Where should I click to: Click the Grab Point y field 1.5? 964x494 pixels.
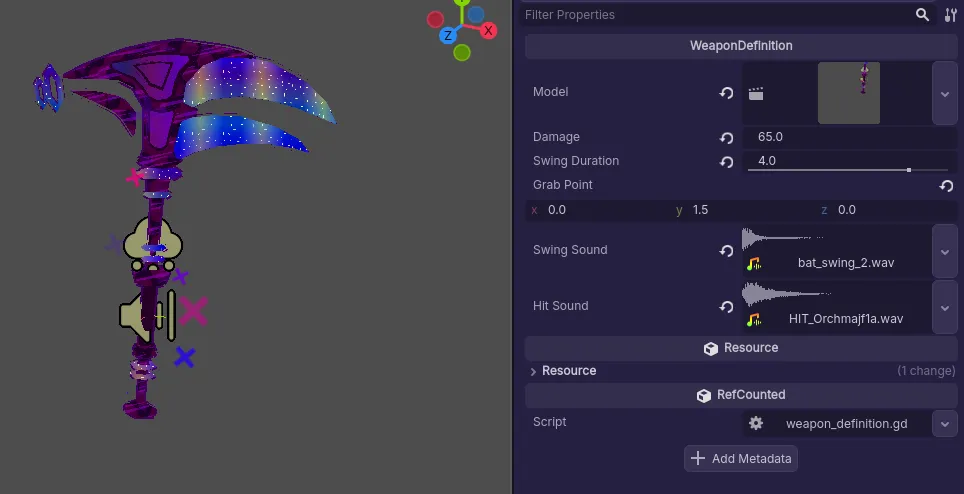click(742, 210)
